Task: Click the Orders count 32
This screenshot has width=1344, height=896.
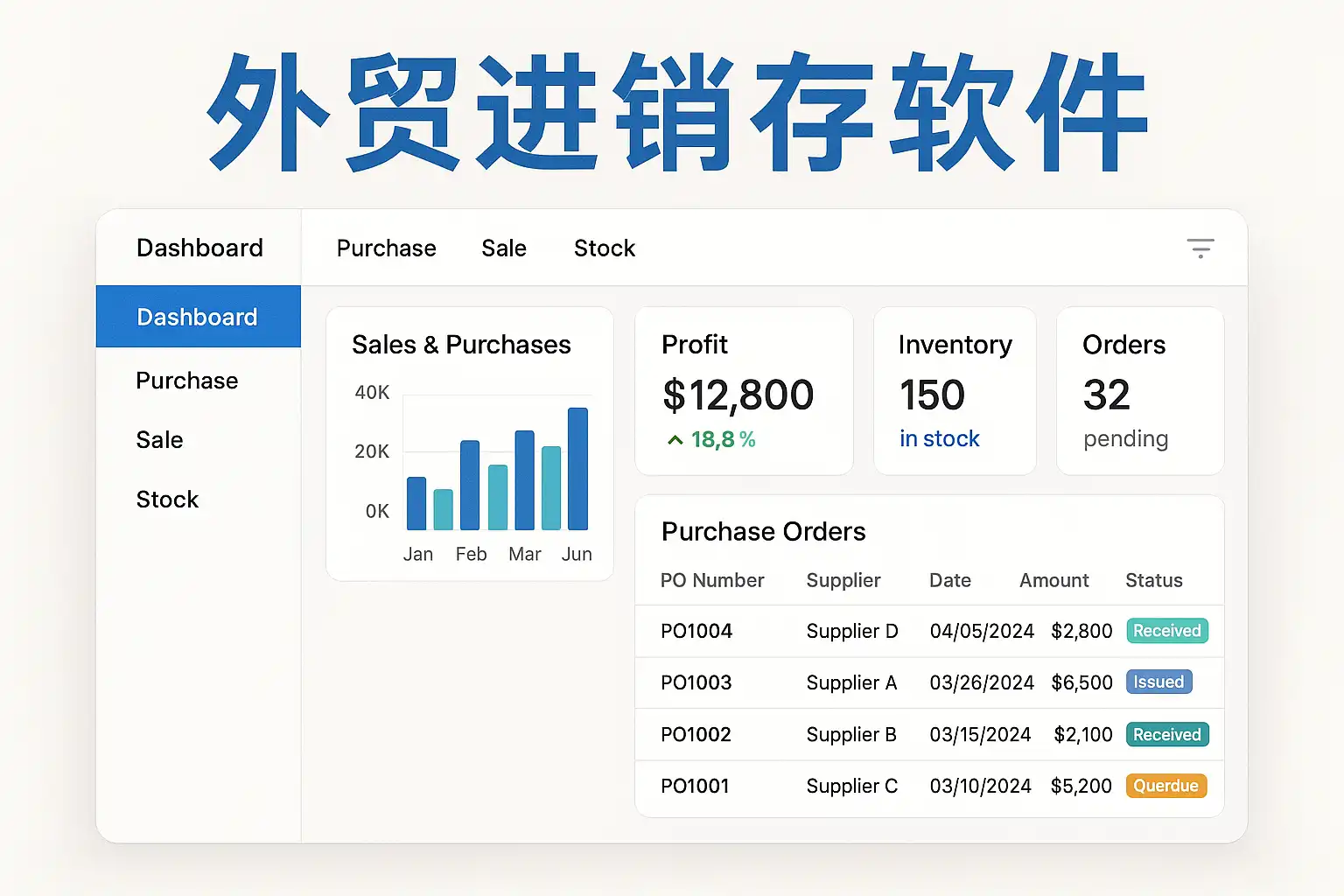Action: click(1107, 395)
